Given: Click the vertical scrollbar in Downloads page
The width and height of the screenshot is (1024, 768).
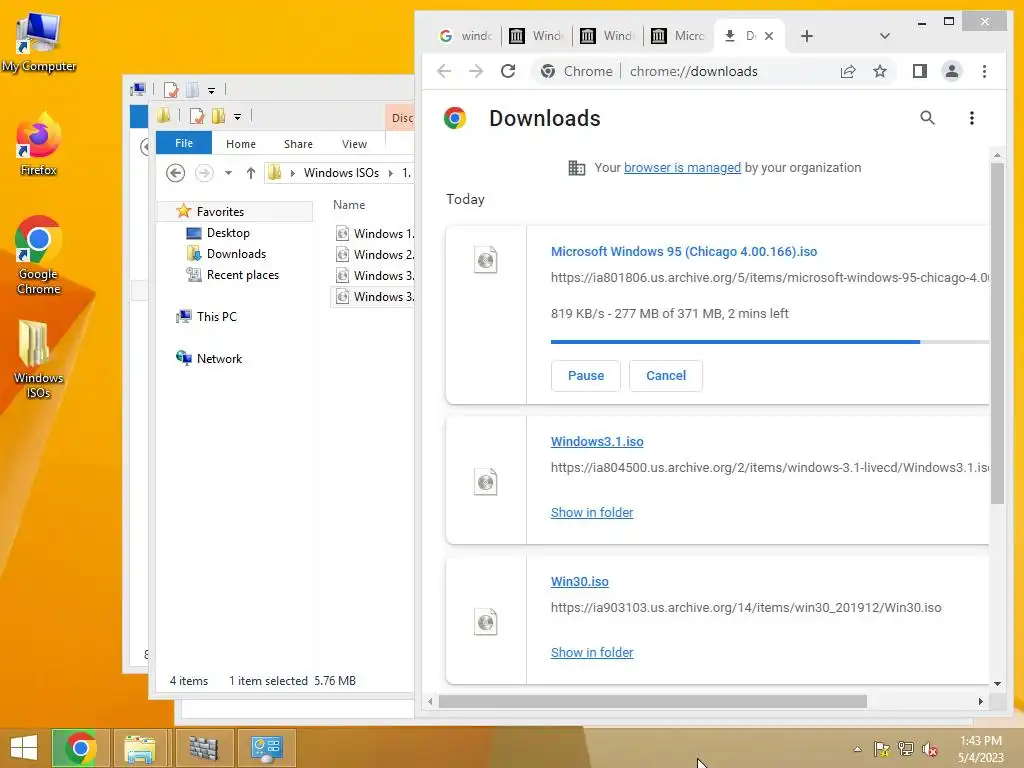Looking at the screenshot, I should tap(997, 333).
